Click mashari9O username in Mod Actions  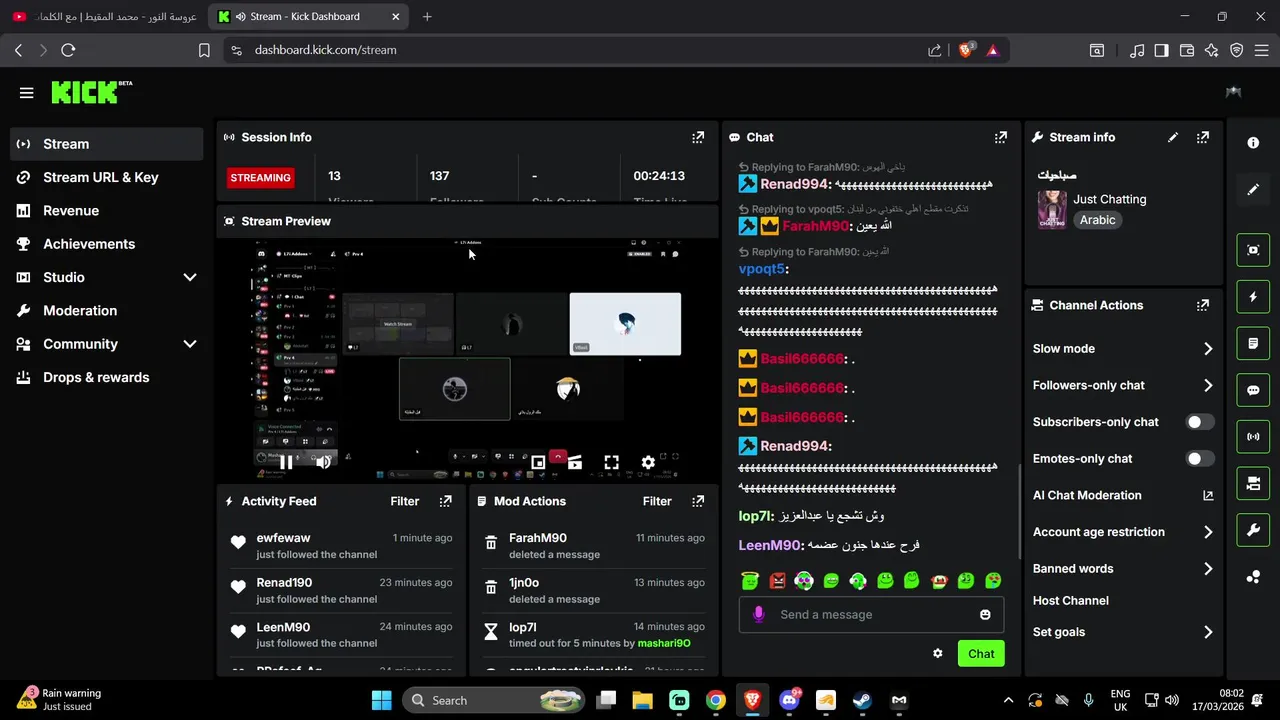(x=664, y=643)
